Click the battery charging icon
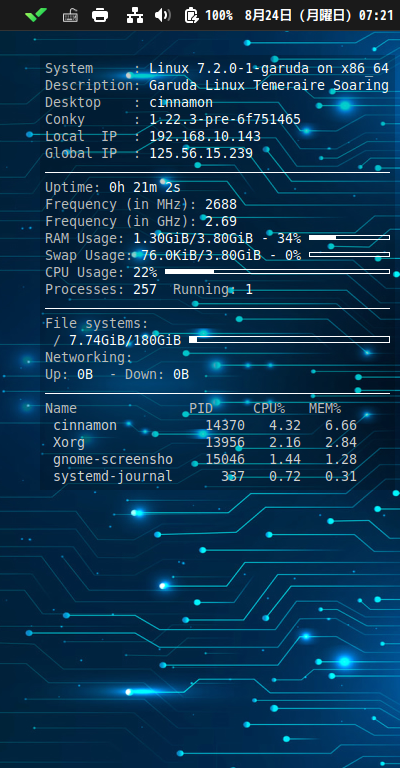 coord(191,16)
